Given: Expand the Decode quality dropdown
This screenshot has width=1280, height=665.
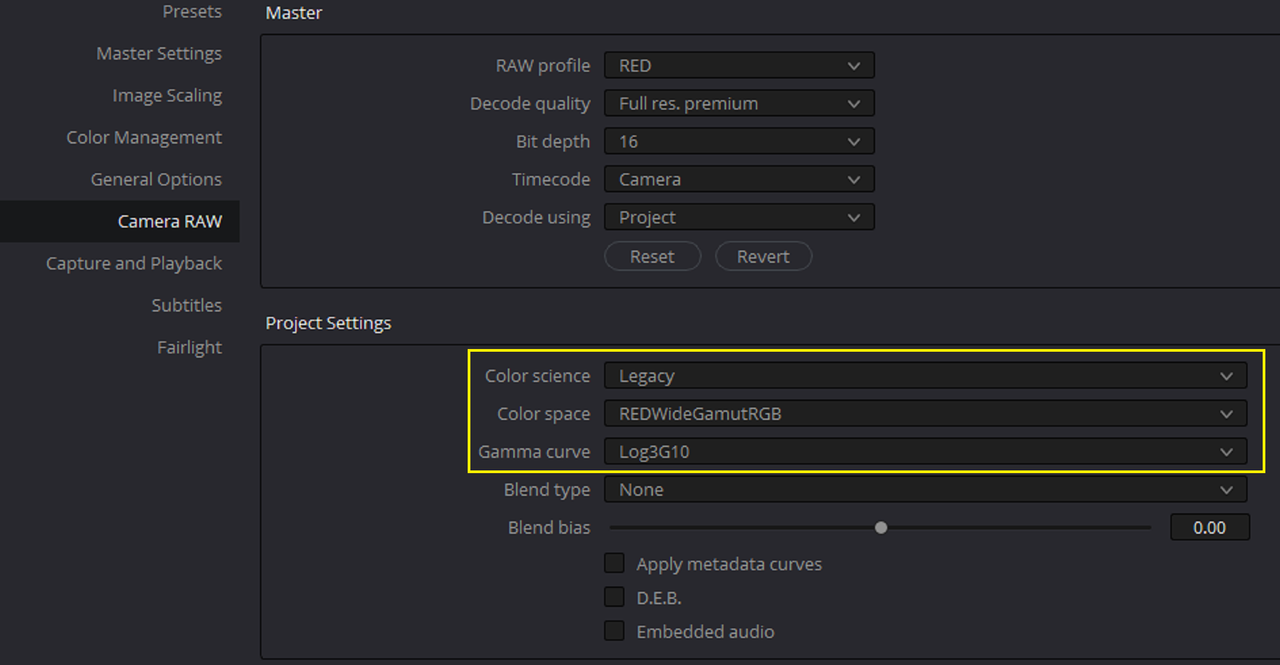Looking at the screenshot, I should [739, 104].
